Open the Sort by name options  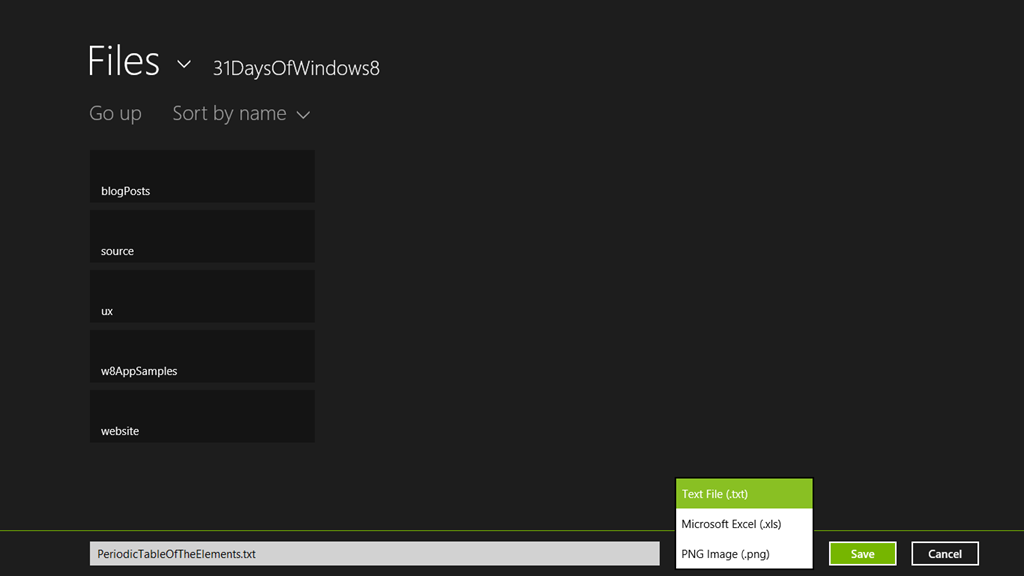(229, 113)
